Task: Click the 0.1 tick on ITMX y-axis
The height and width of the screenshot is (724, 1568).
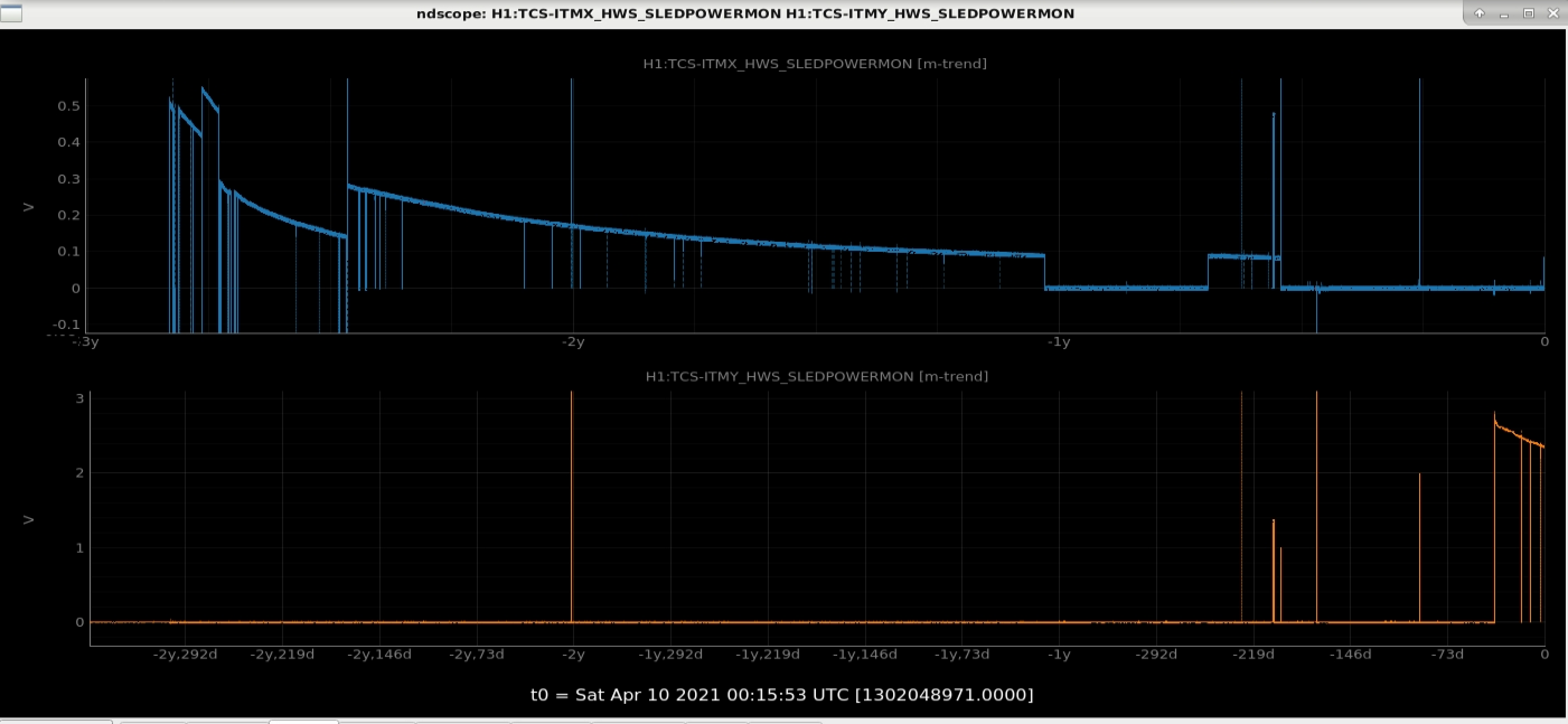Action: [x=69, y=251]
